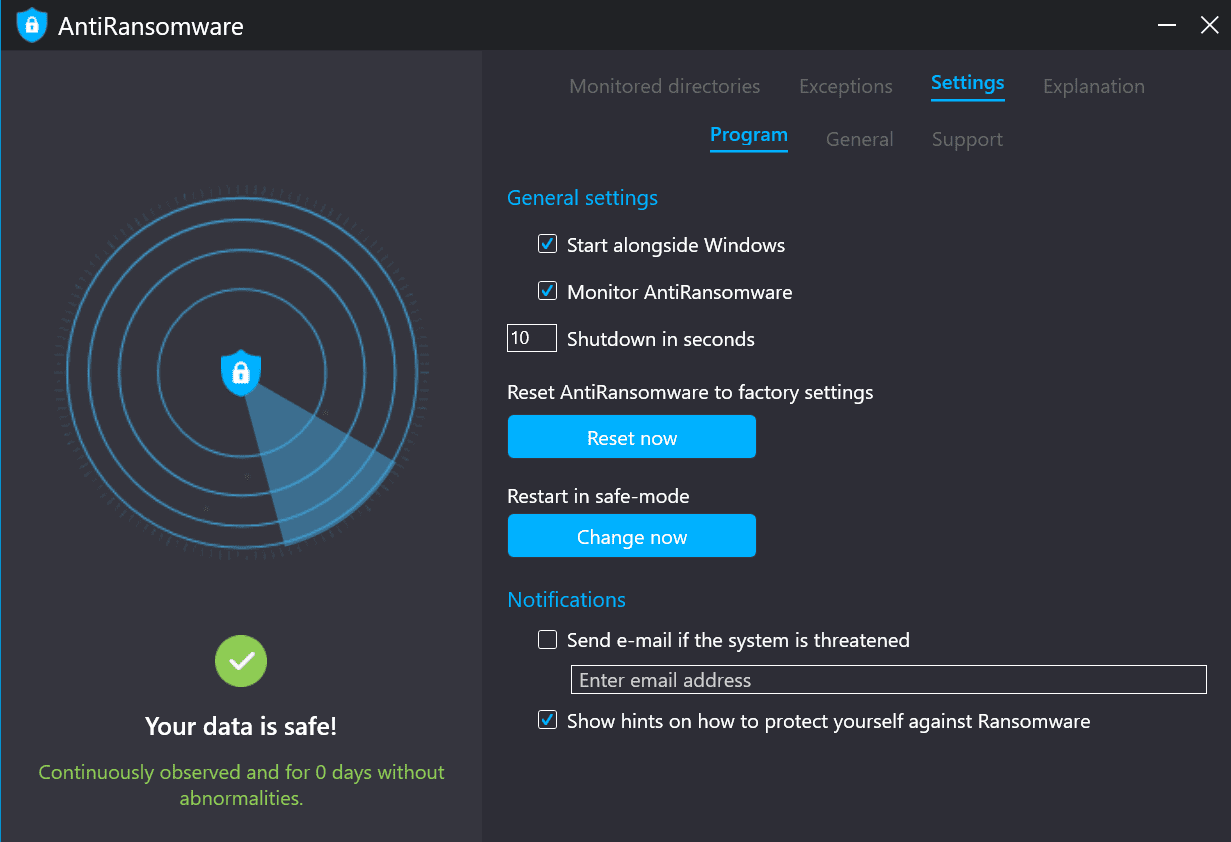
Task: Enable Send e-mail if system threatened
Action: [x=547, y=639]
